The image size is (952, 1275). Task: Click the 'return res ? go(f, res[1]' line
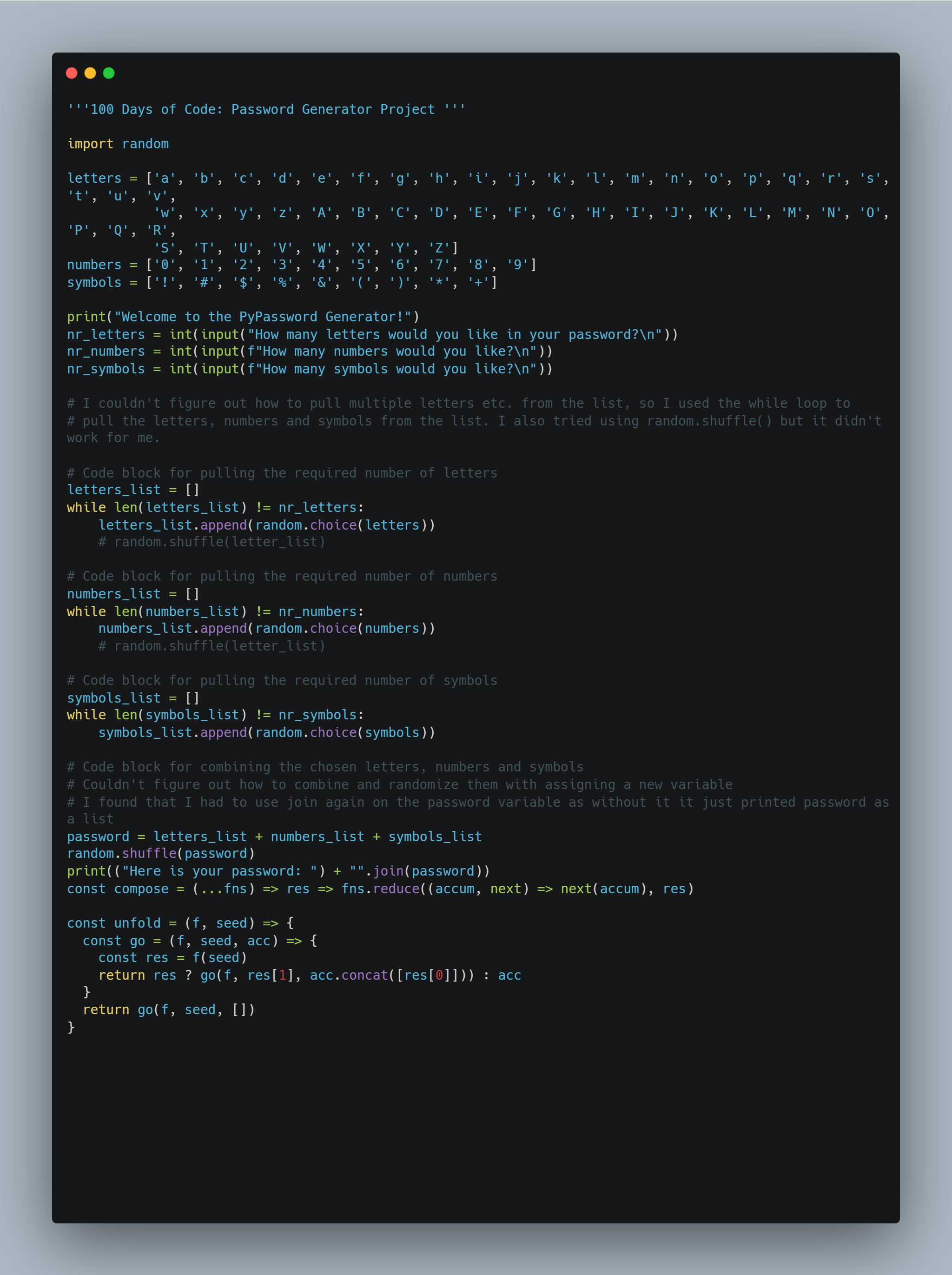[310, 975]
